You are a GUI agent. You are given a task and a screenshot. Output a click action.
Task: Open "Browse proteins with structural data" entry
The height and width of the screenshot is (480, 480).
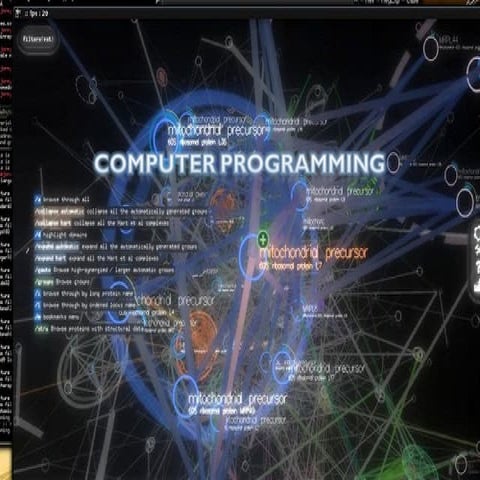89,329
